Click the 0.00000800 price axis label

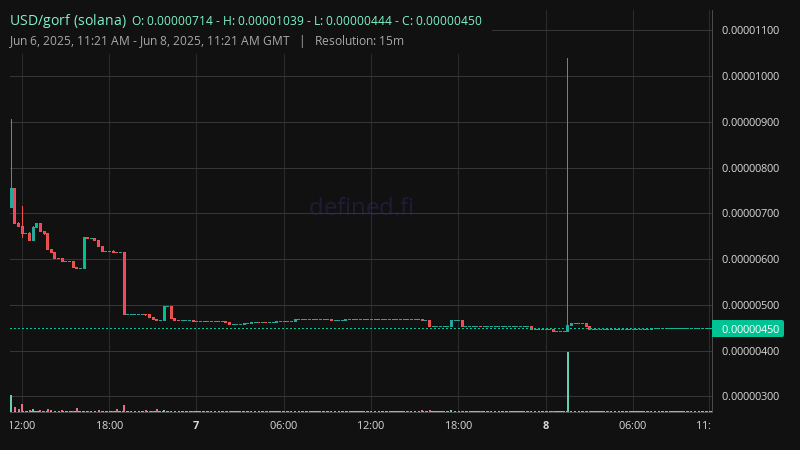click(x=751, y=168)
